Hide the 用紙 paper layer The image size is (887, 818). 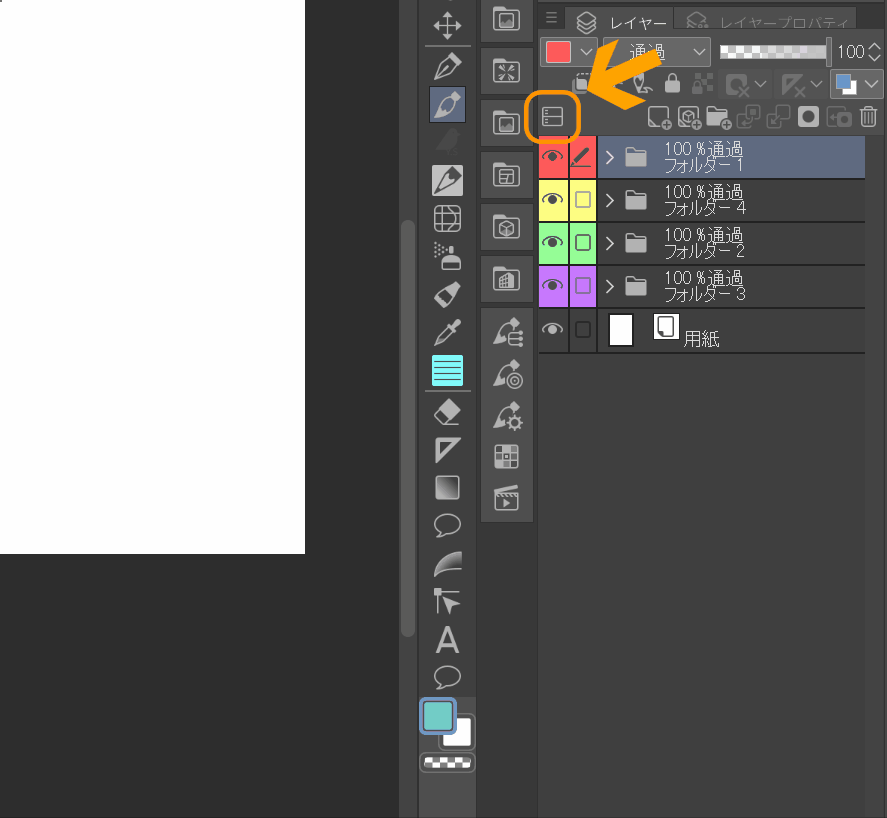[553, 329]
